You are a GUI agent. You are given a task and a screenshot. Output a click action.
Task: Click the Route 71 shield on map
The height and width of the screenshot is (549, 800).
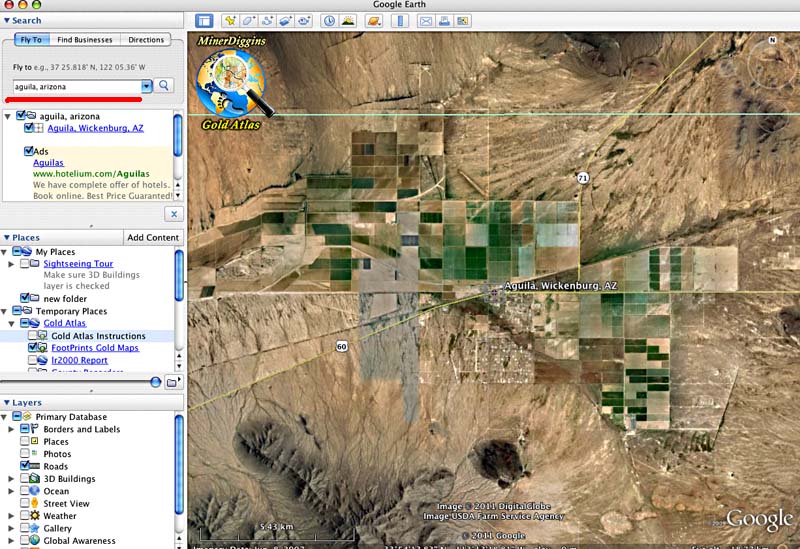point(583,178)
